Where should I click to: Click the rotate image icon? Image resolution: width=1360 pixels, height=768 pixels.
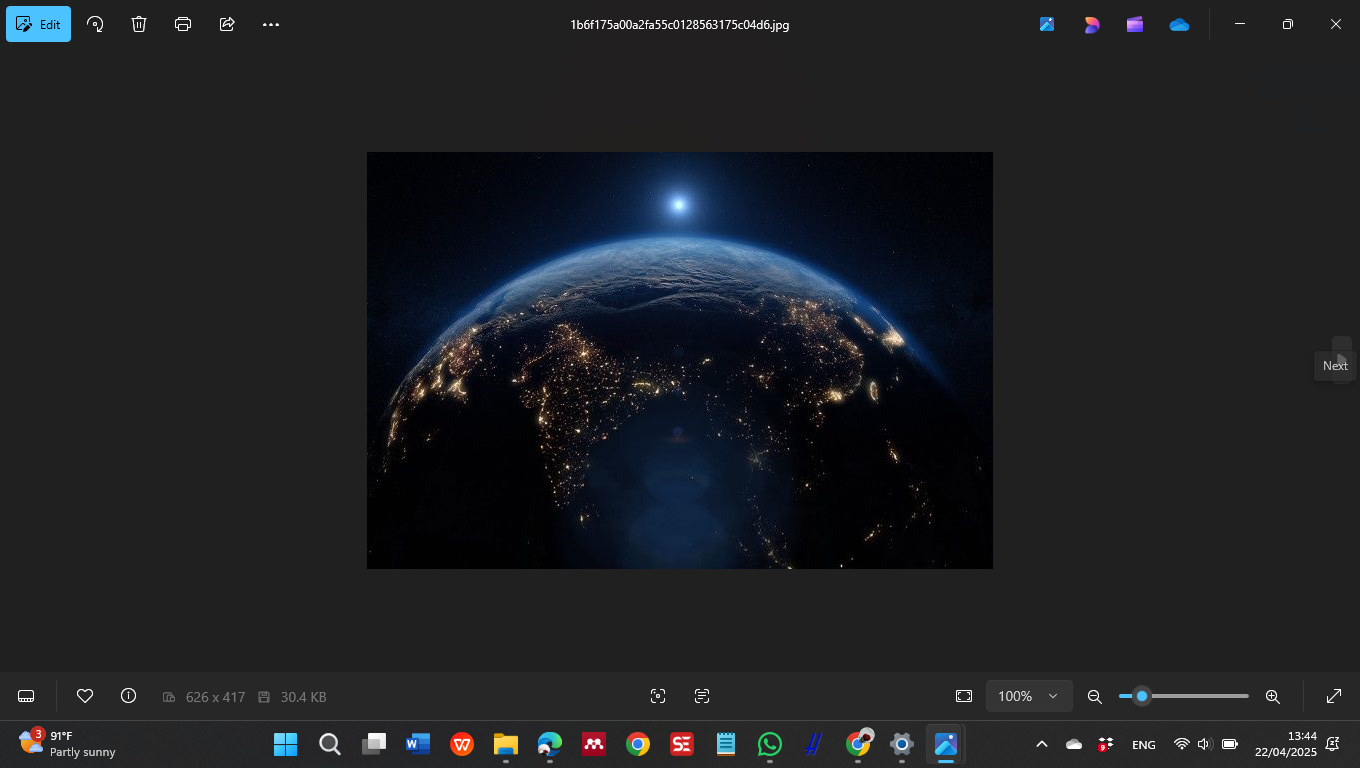[95, 24]
